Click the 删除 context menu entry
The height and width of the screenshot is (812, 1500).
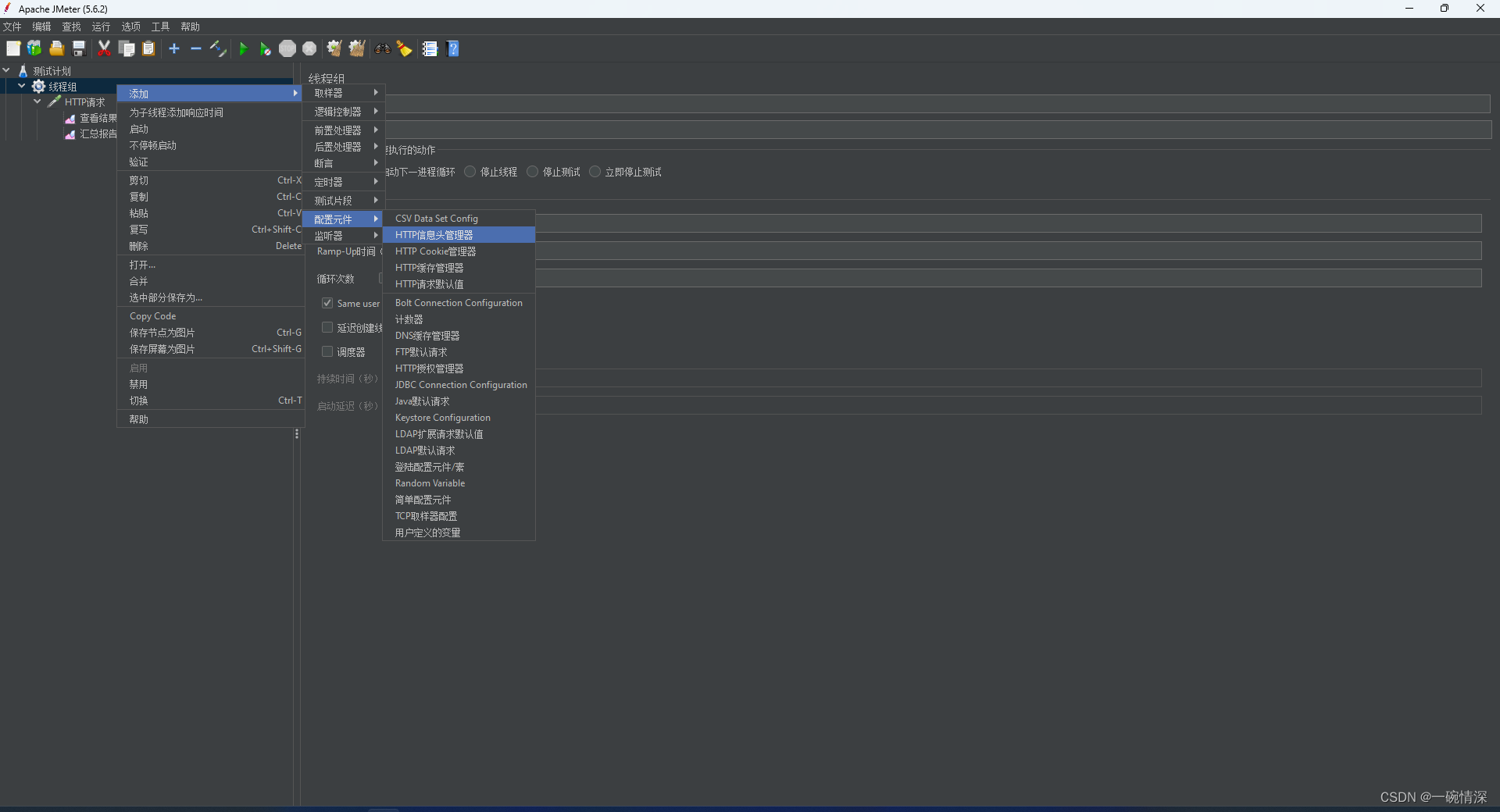(210, 246)
